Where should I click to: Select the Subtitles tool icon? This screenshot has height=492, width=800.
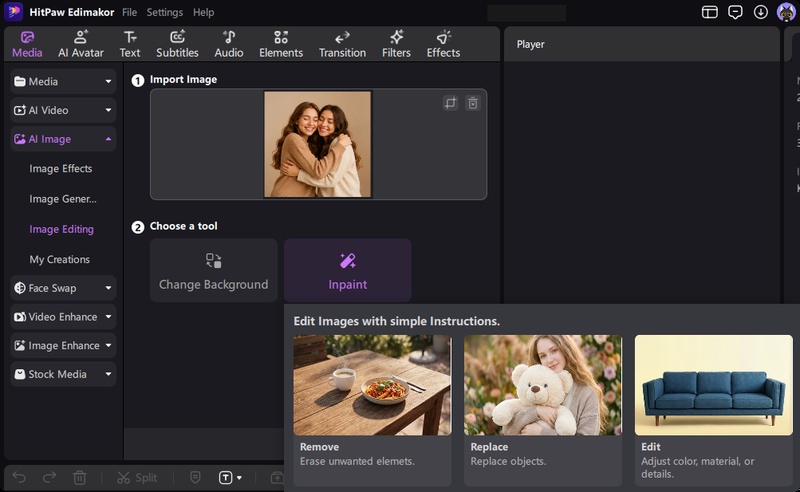177,37
